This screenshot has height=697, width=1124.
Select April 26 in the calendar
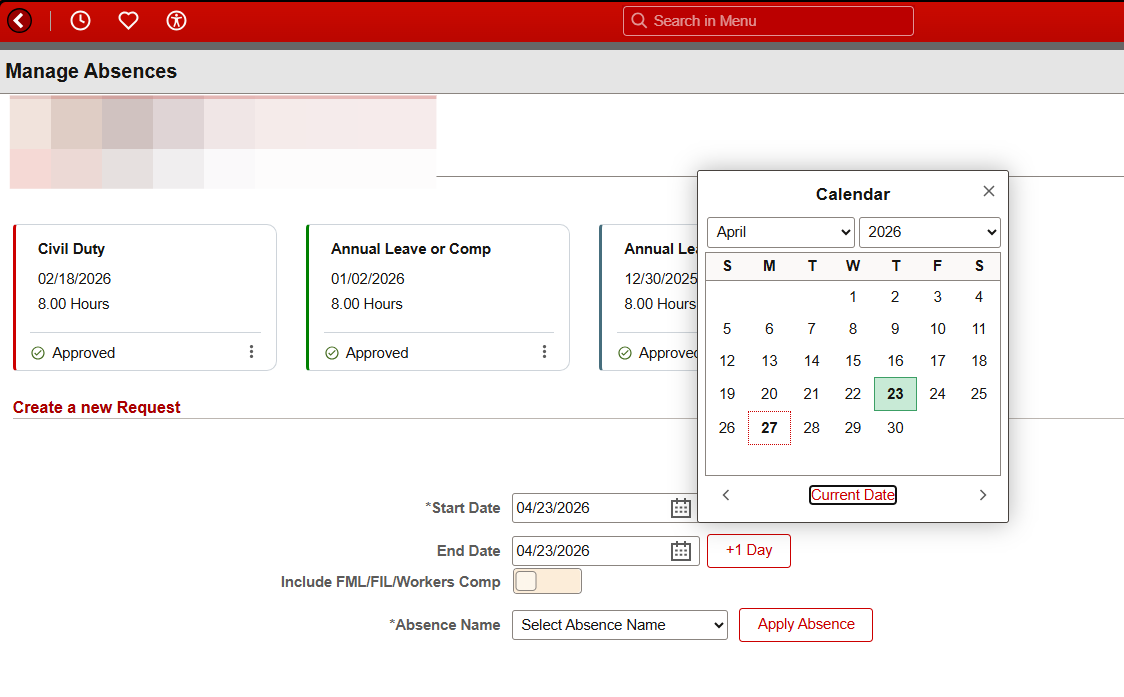pyautogui.click(x=727, y=428)
